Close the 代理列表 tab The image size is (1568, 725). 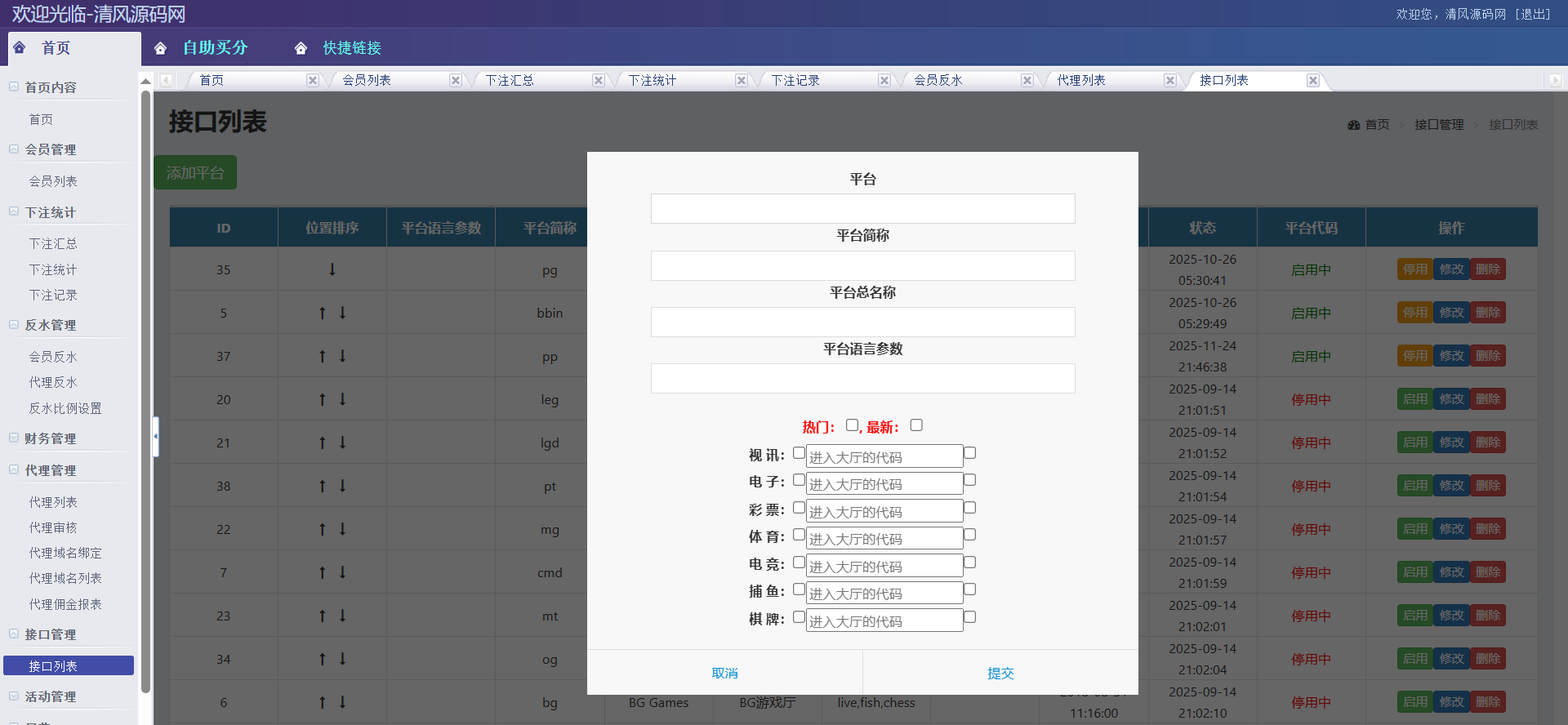pos(1170,80)
